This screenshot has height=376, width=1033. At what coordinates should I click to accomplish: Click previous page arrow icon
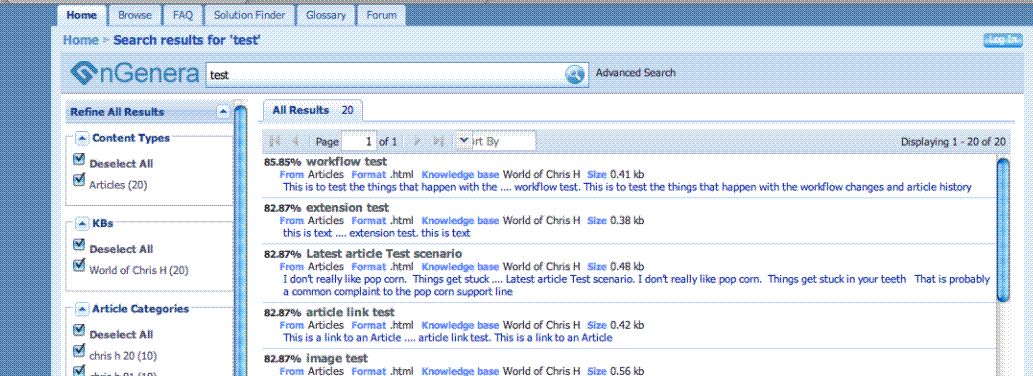pyautogui.click(x=296, y=141)
